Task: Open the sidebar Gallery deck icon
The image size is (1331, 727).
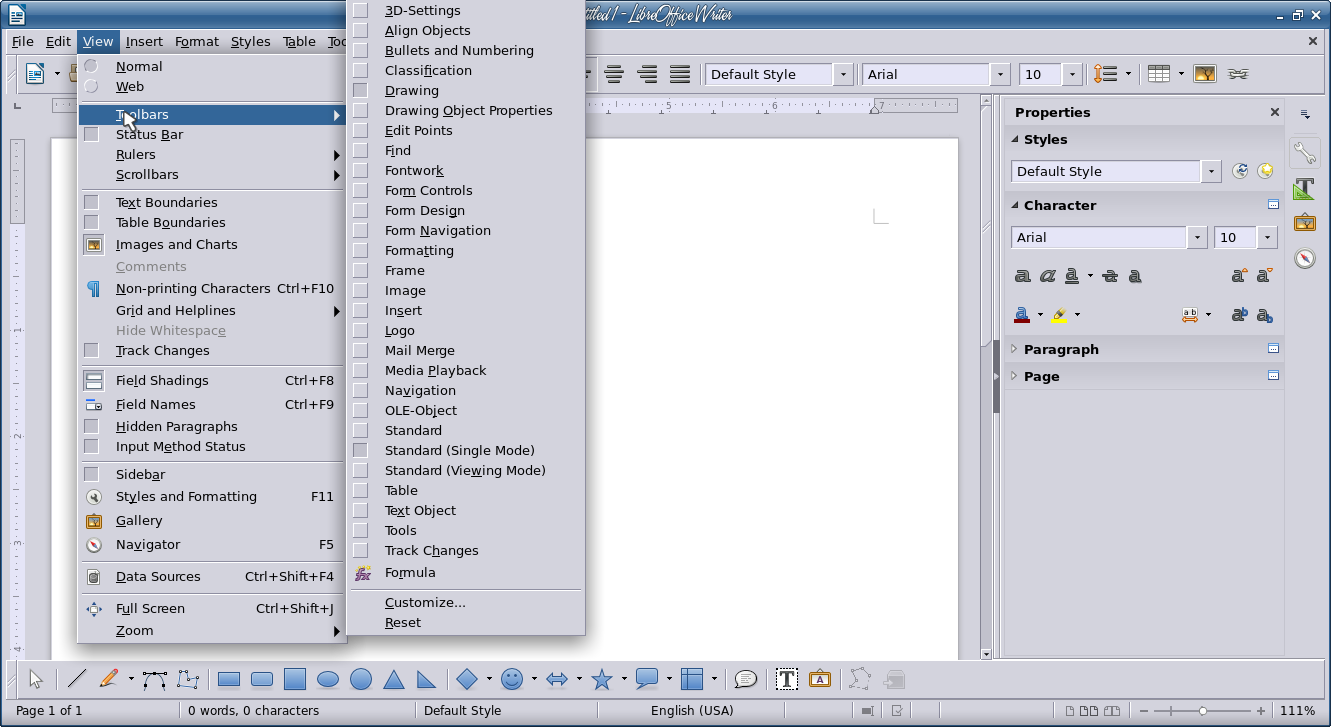Action: click(x=1305, y=223)
